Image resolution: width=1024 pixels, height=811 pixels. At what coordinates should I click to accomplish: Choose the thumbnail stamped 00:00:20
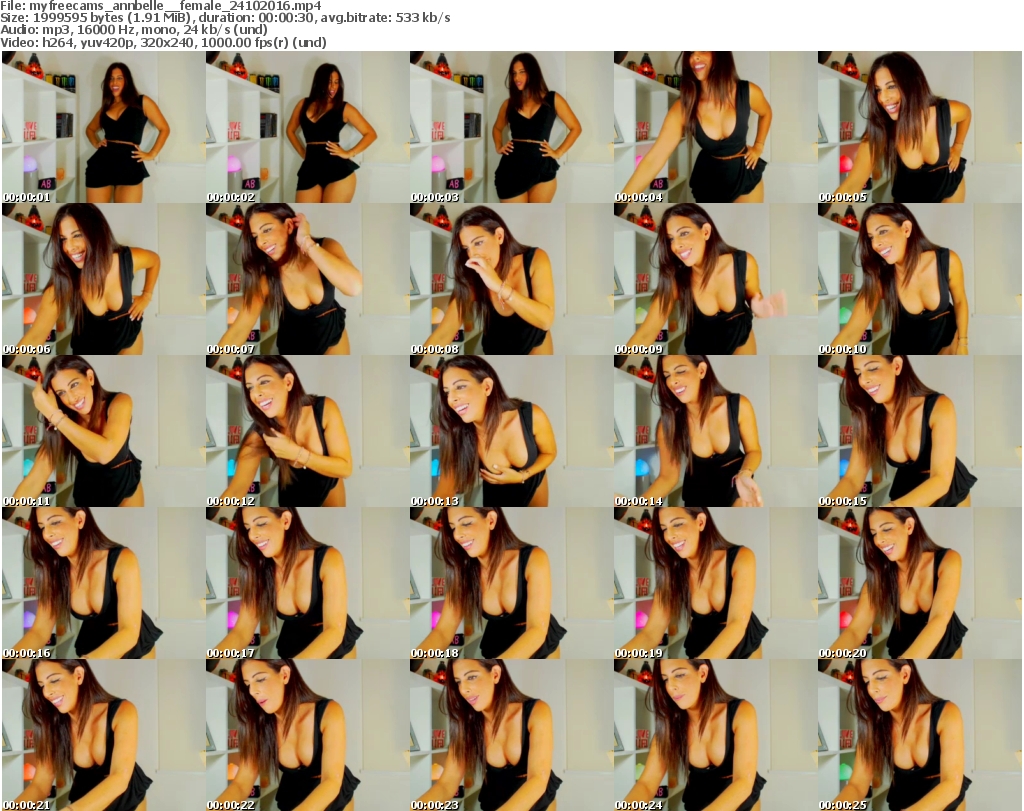coord(919,583)
